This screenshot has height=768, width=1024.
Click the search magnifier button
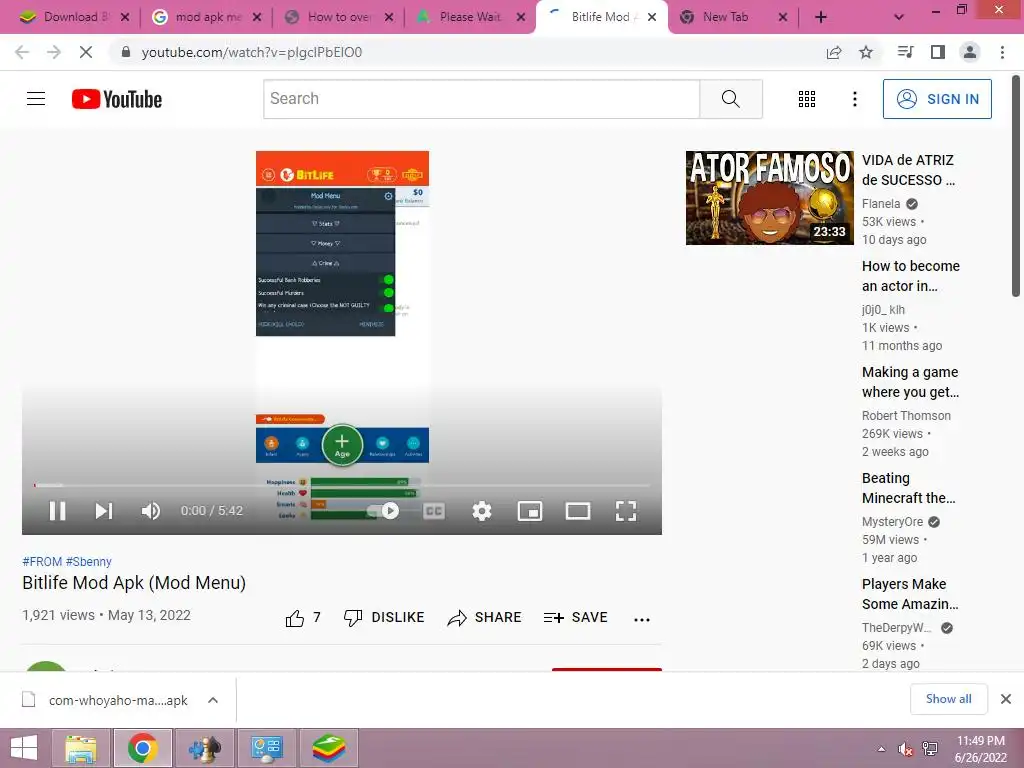click(731, 99)
